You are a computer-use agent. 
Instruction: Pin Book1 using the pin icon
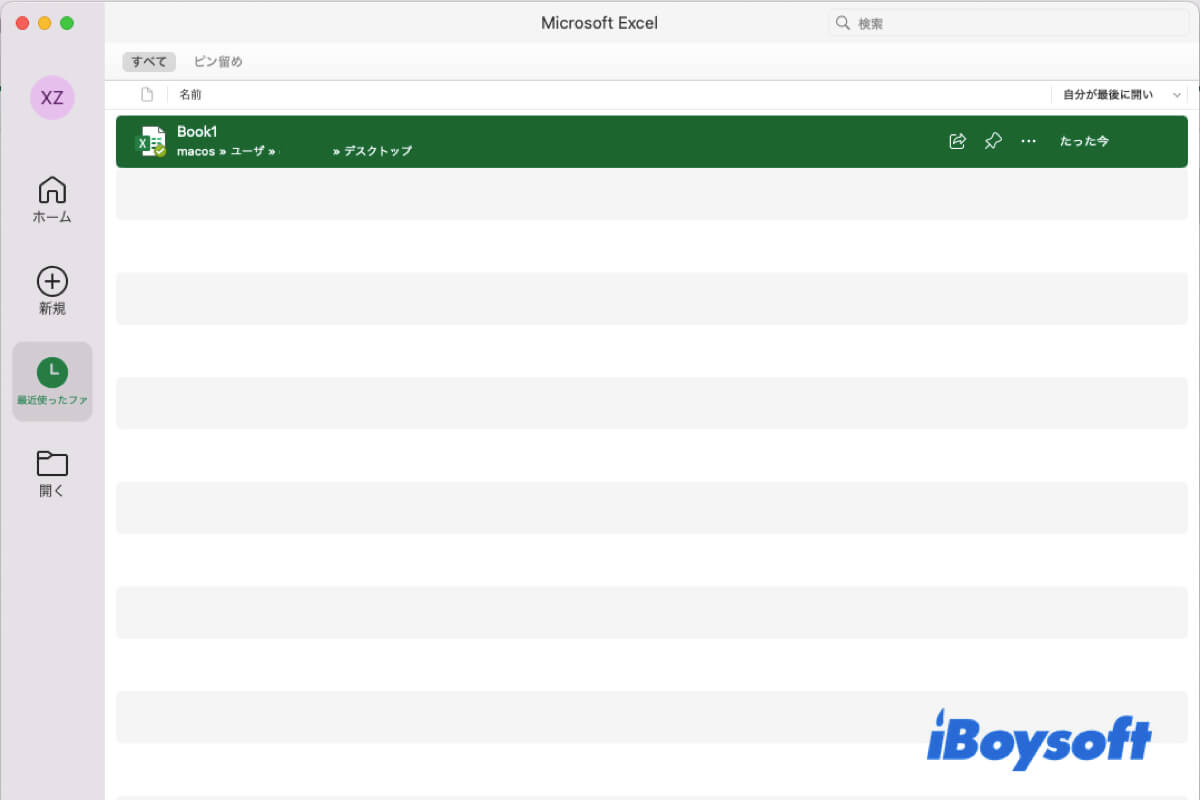992,141
